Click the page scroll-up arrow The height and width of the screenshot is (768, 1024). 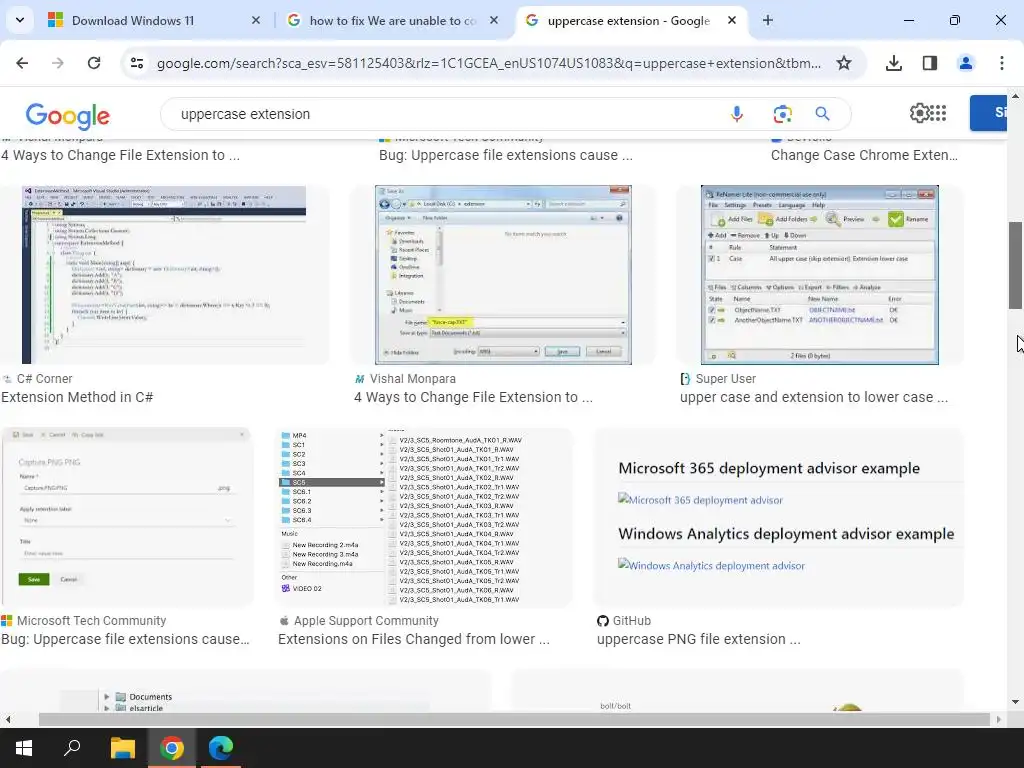(1016, 95)
